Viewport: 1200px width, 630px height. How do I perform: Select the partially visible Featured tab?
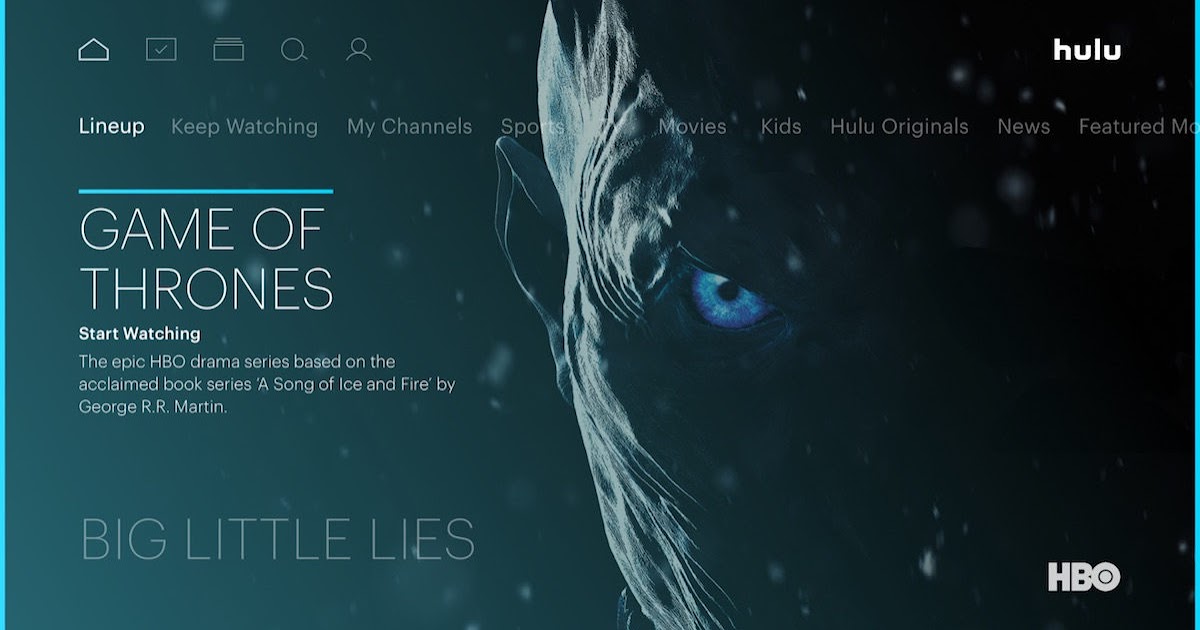tap(1139, 127)
